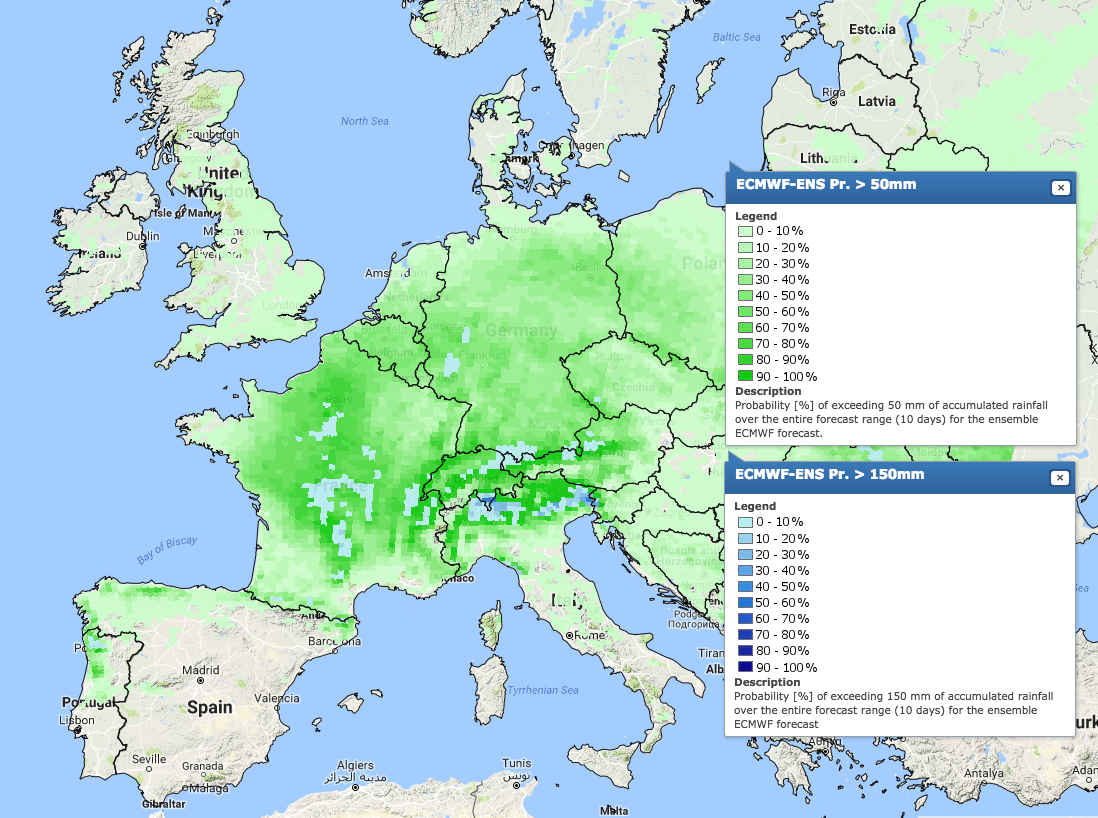Click the 90 - 100% dark blue swatch
Viewport: 1098px width, 818px height.
coord(744,667)
